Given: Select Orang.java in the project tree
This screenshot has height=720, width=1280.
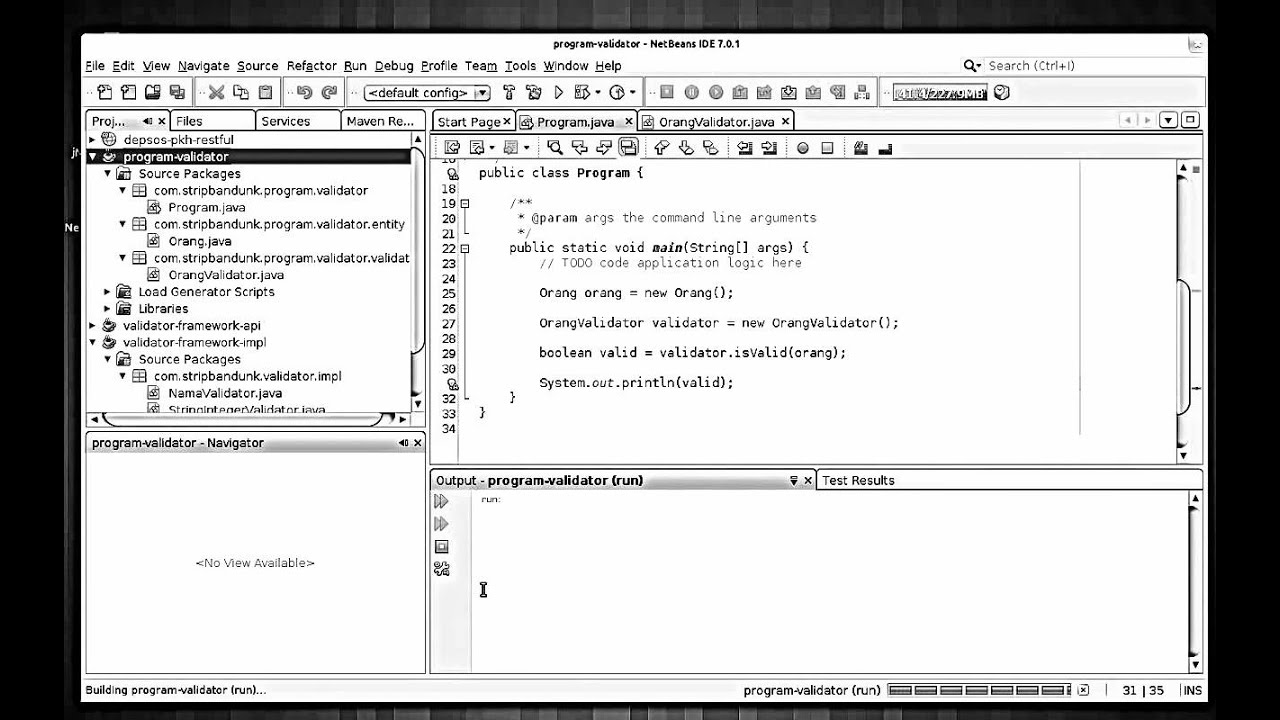Looking at the screenshot, I should [x=199, y=241].
